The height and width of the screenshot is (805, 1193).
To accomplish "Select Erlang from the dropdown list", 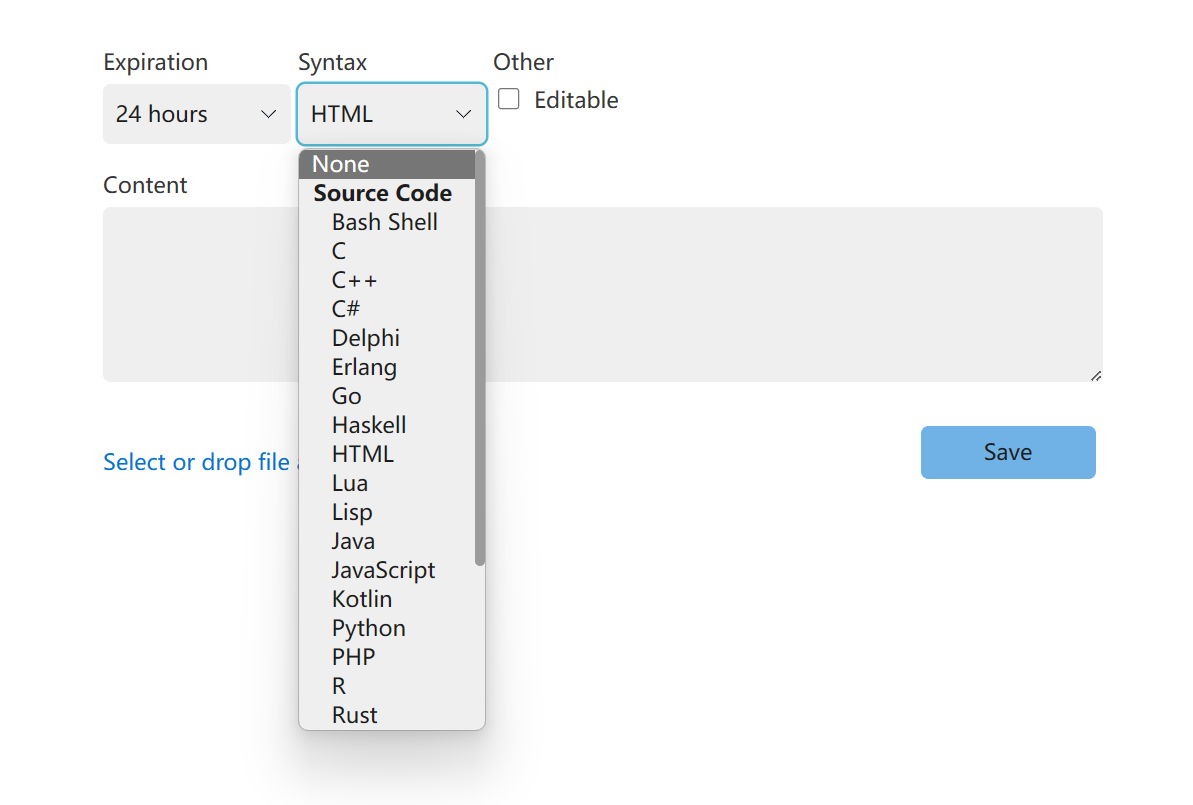I will [x=364, y=367].
